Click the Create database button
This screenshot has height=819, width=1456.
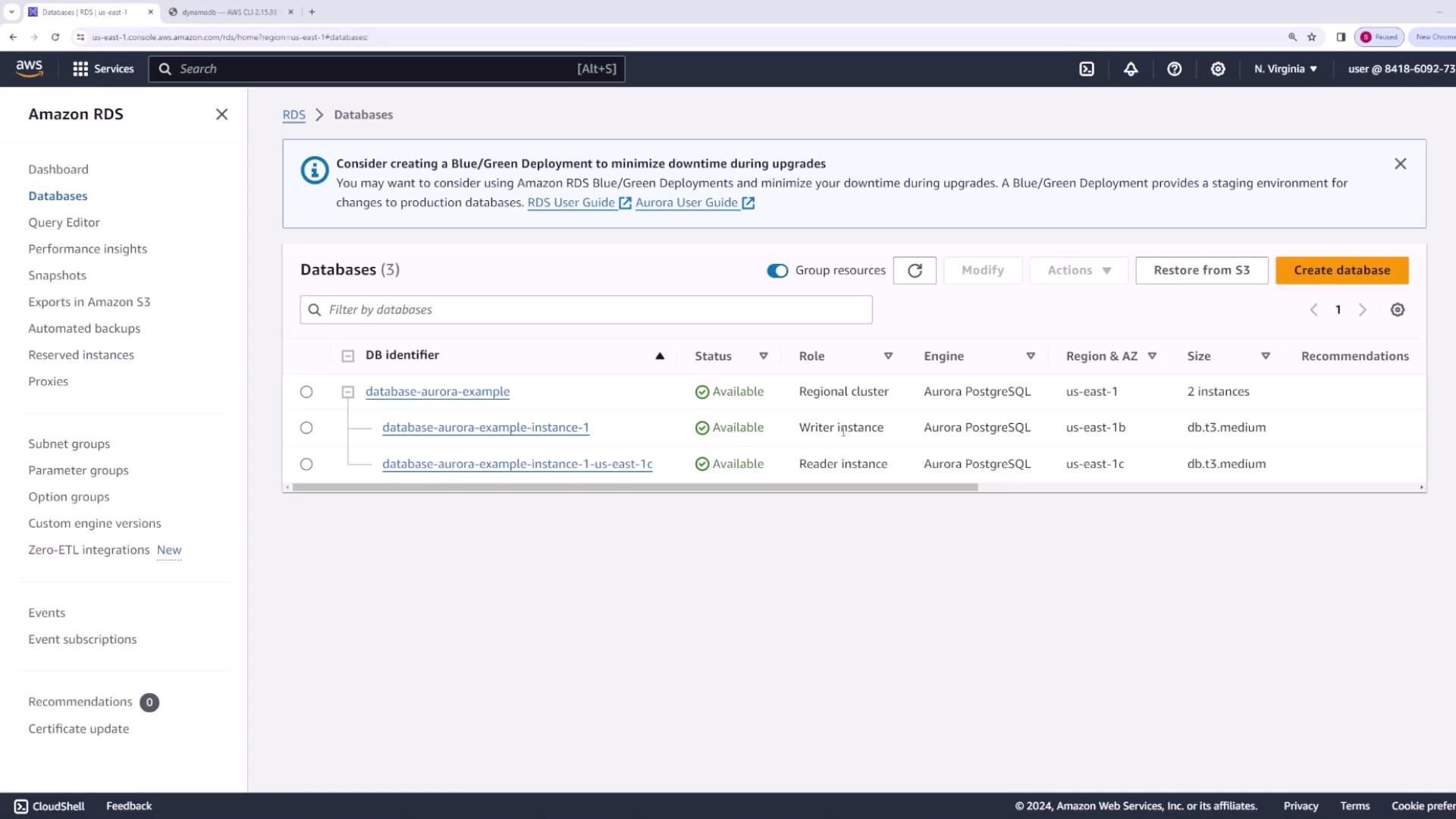point(1341,271)
